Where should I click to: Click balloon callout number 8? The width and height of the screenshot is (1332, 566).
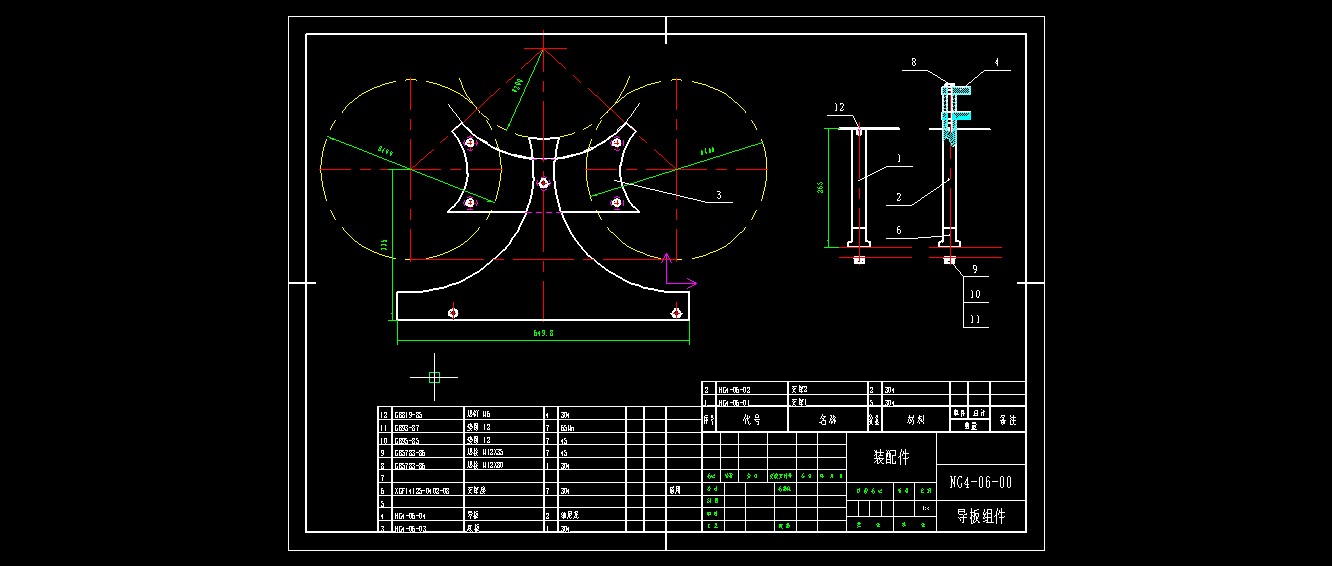[913, 62]
